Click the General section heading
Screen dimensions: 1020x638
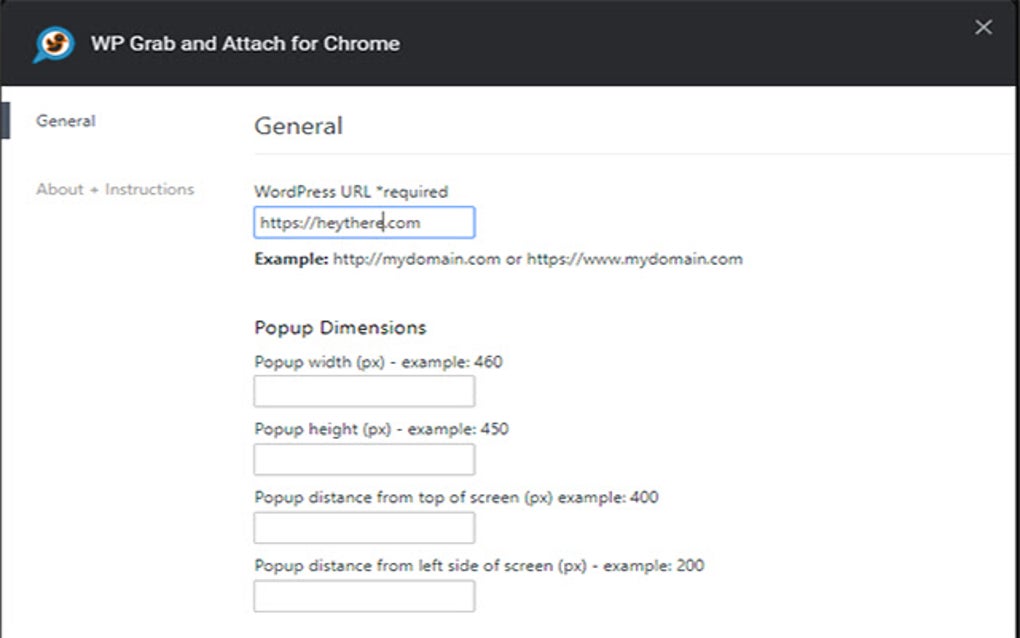pyautogui.click(x=298, y=126)
